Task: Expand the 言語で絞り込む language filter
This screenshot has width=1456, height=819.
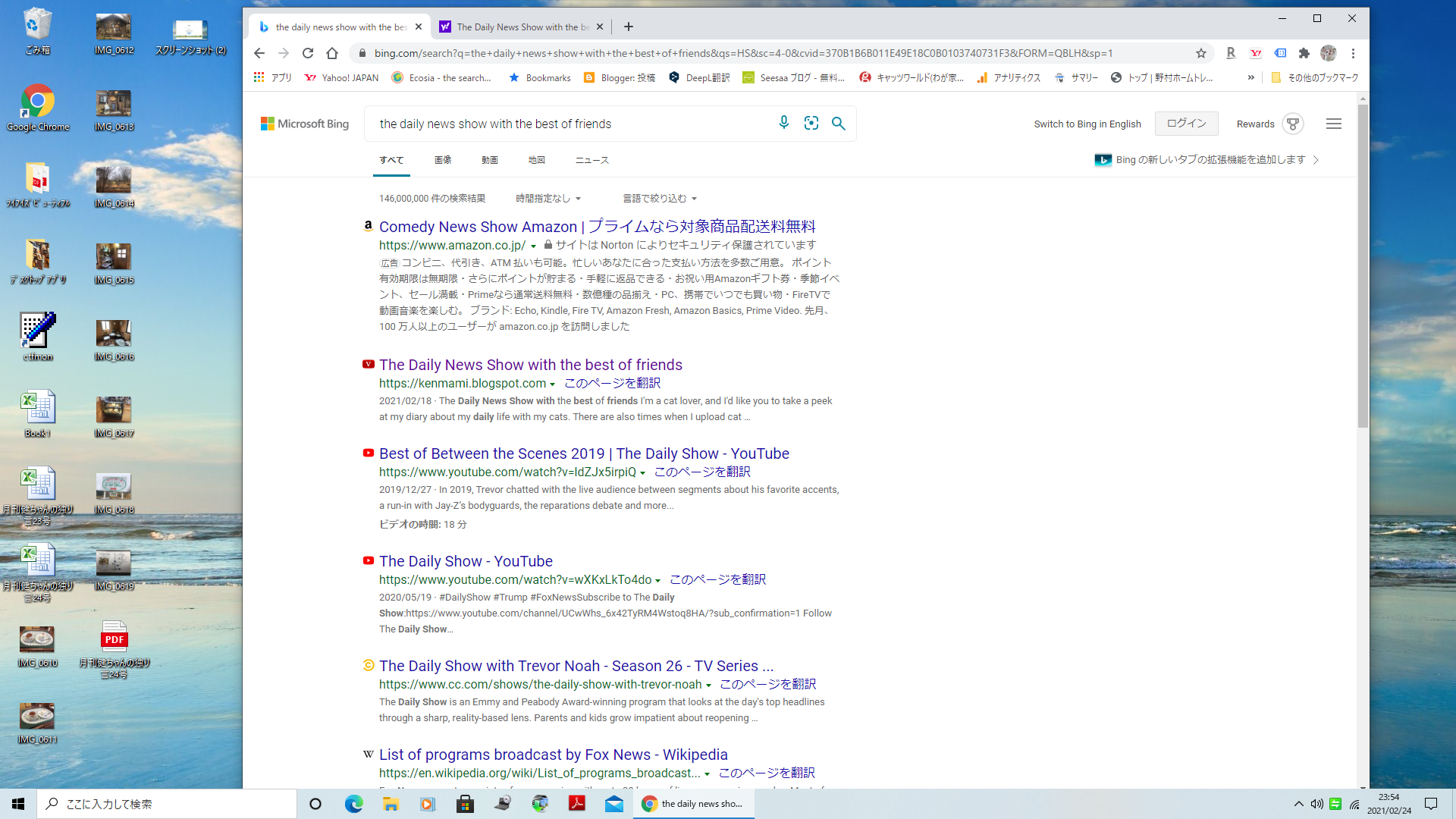Action: pyautogui.click(x=660, y=199)
